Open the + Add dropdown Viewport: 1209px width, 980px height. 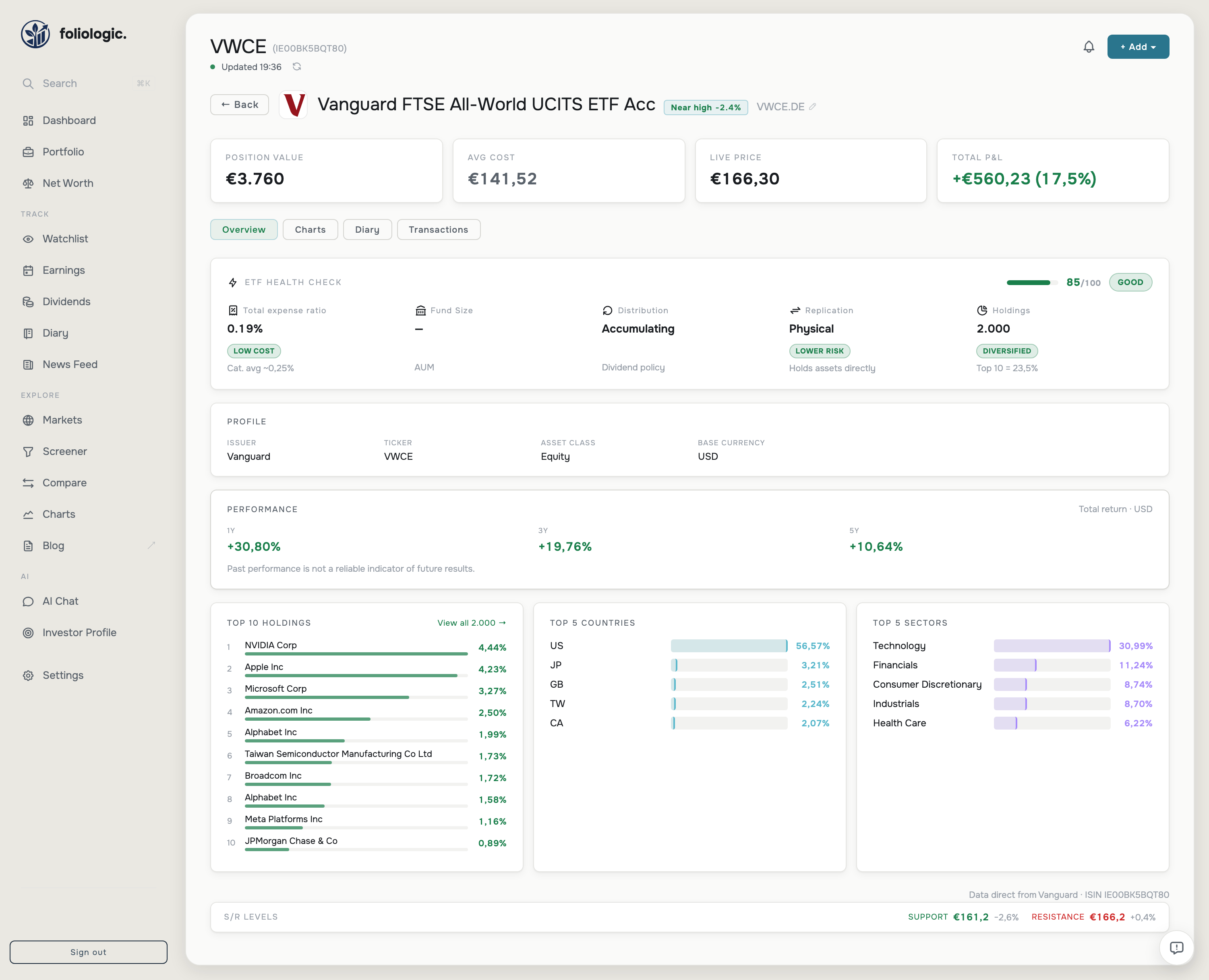[1138, 47]
